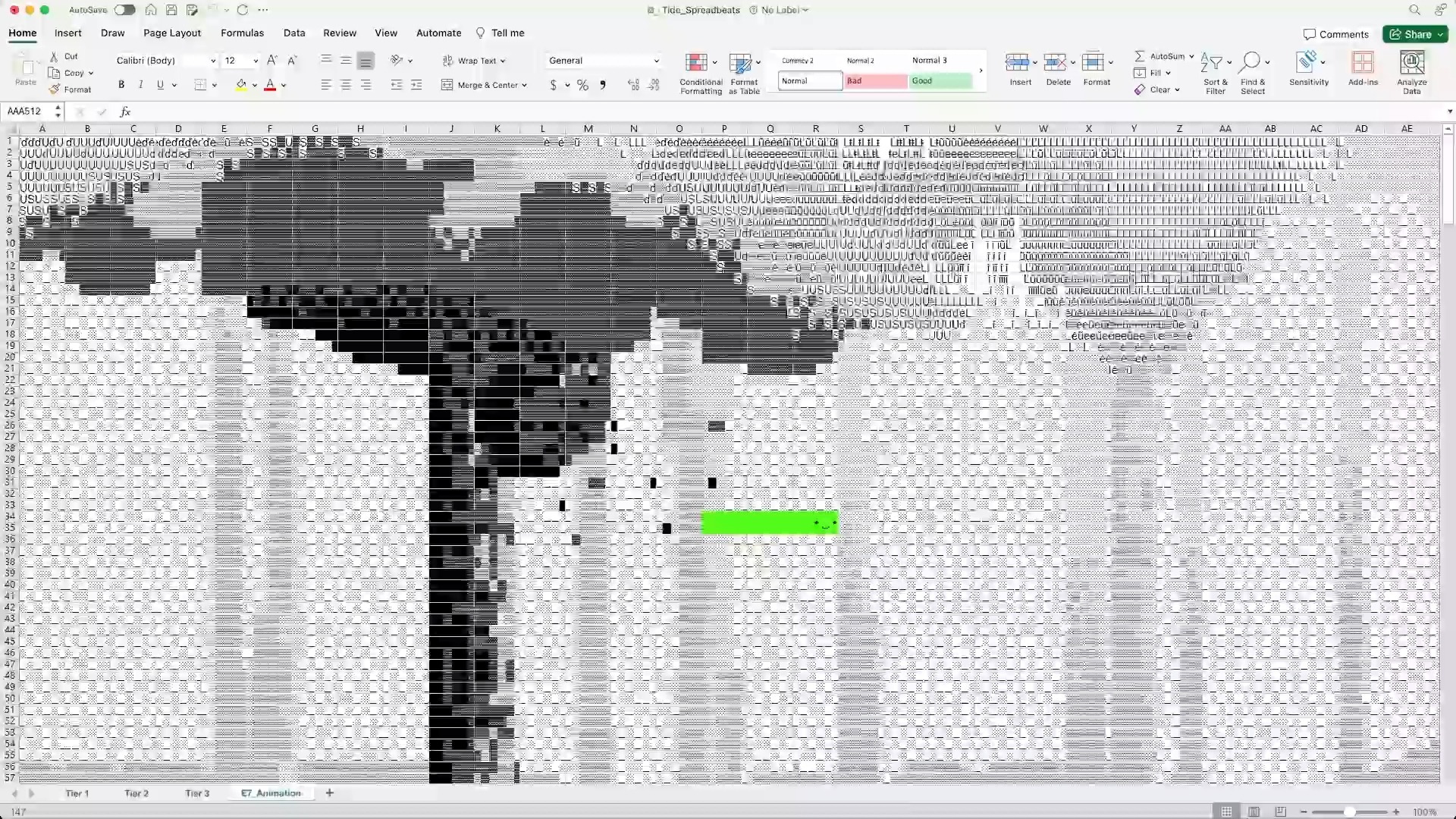Open the Formulas ribbon tab
This screenshot has height=819, width=1456.
pyautogui.click(x=242, y=33)
